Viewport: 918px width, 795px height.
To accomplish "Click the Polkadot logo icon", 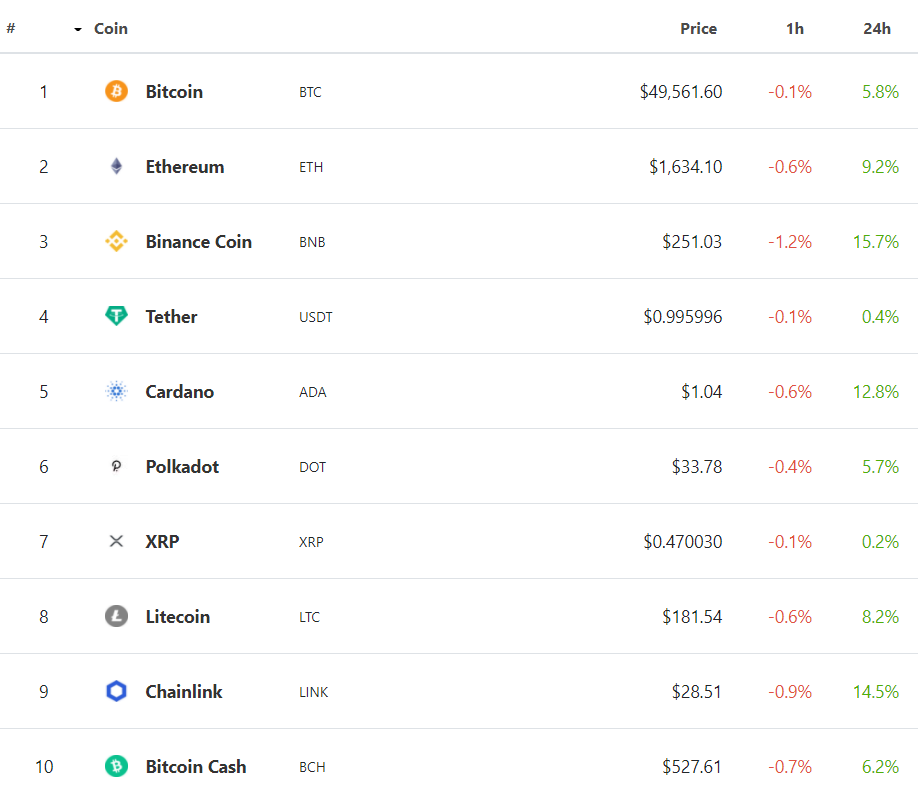I will tap(116, 467).
